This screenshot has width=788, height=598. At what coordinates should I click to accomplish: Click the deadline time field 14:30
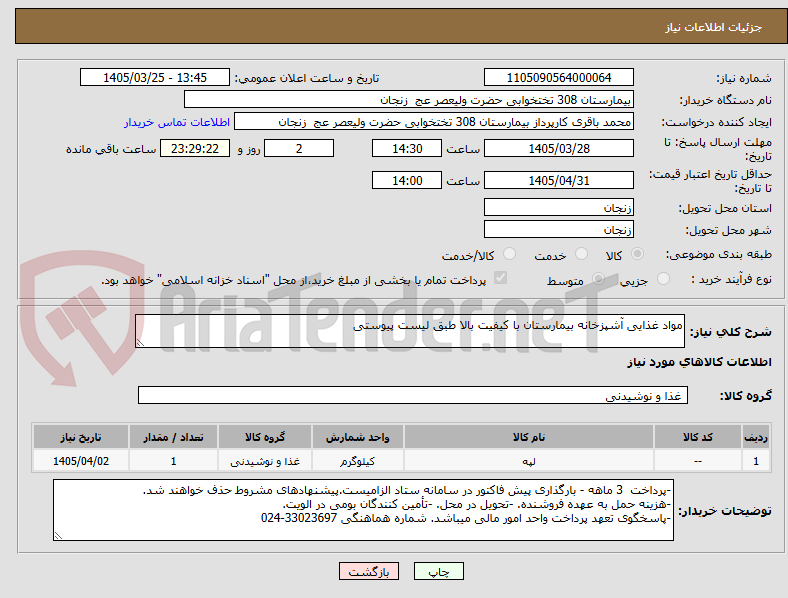click(x=407, y=149)
